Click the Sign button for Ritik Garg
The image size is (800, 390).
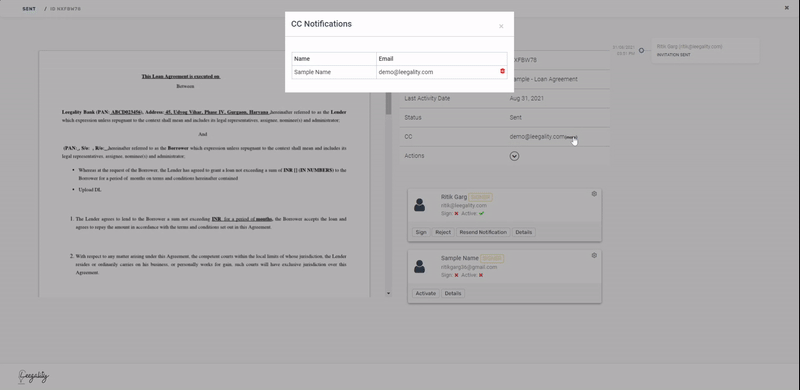(421, 232)
